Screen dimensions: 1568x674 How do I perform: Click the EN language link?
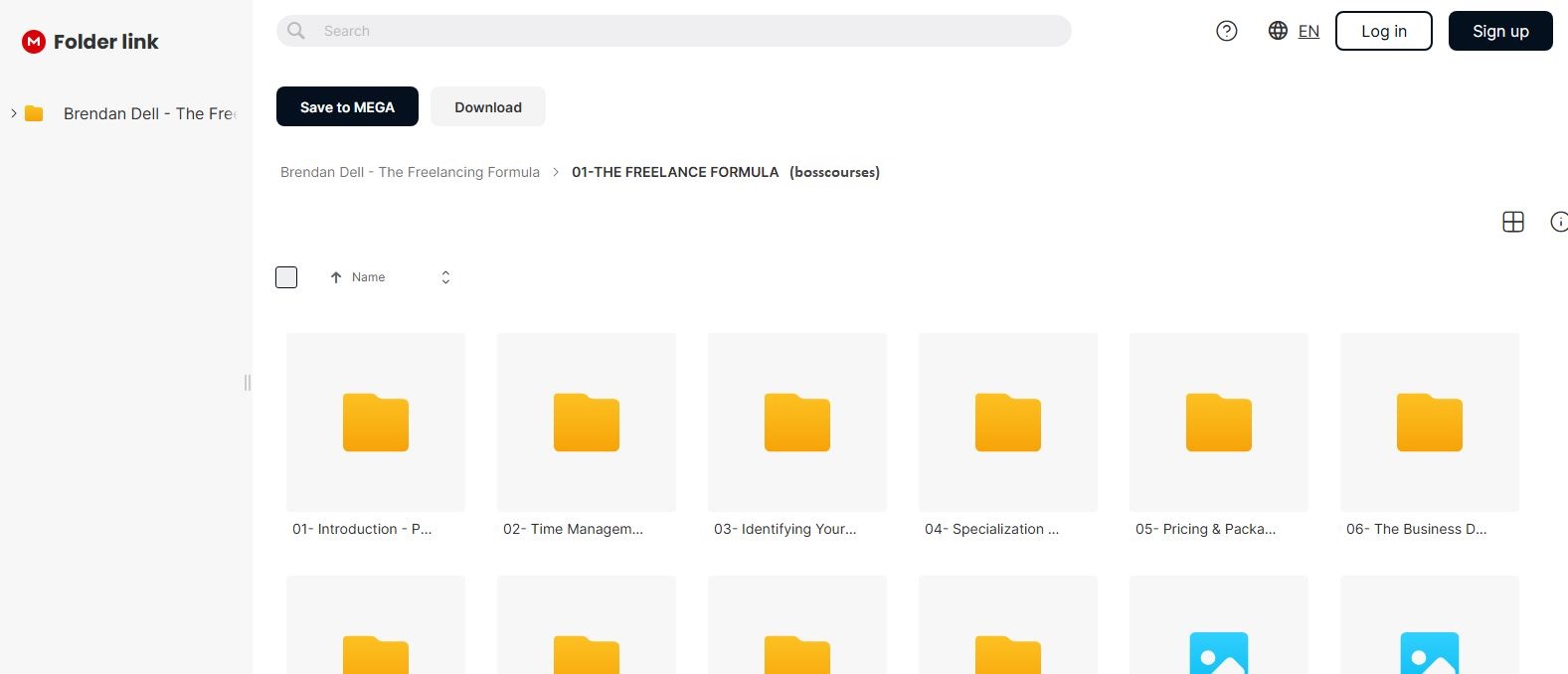click(1308, 31)
